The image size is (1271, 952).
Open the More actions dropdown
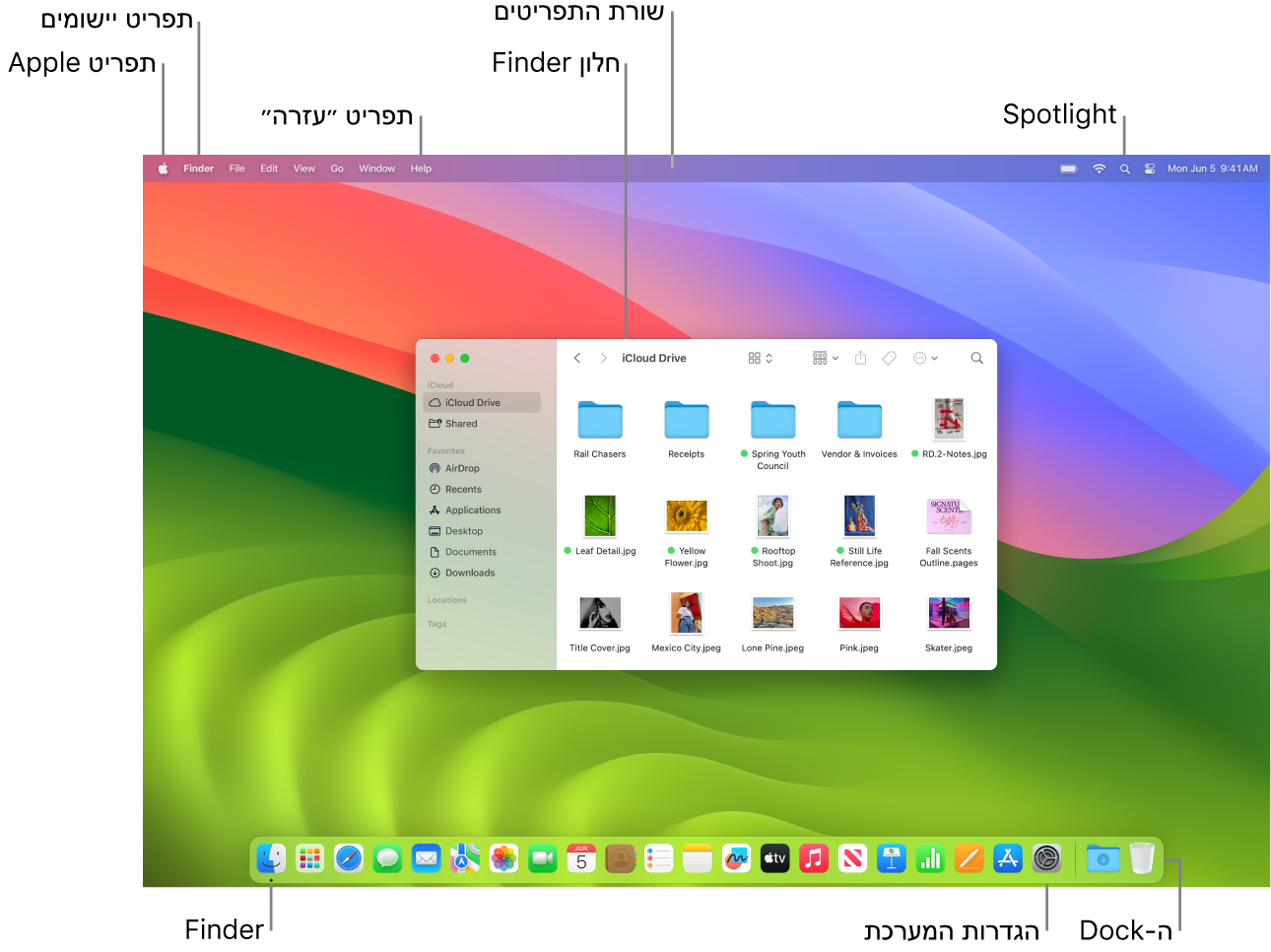(x=925, y=358)
